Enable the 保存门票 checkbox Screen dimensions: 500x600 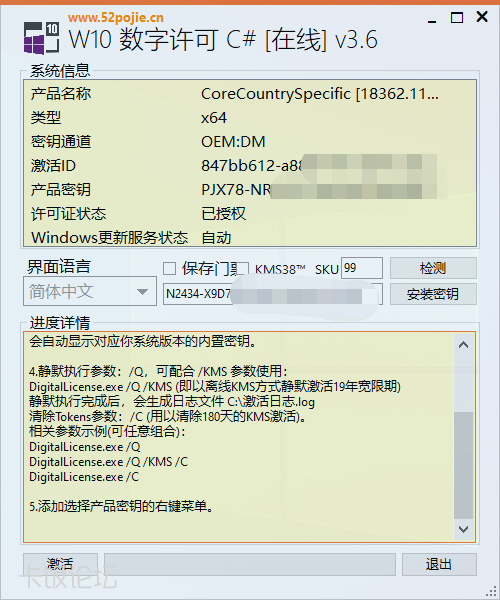click(169, 269)
